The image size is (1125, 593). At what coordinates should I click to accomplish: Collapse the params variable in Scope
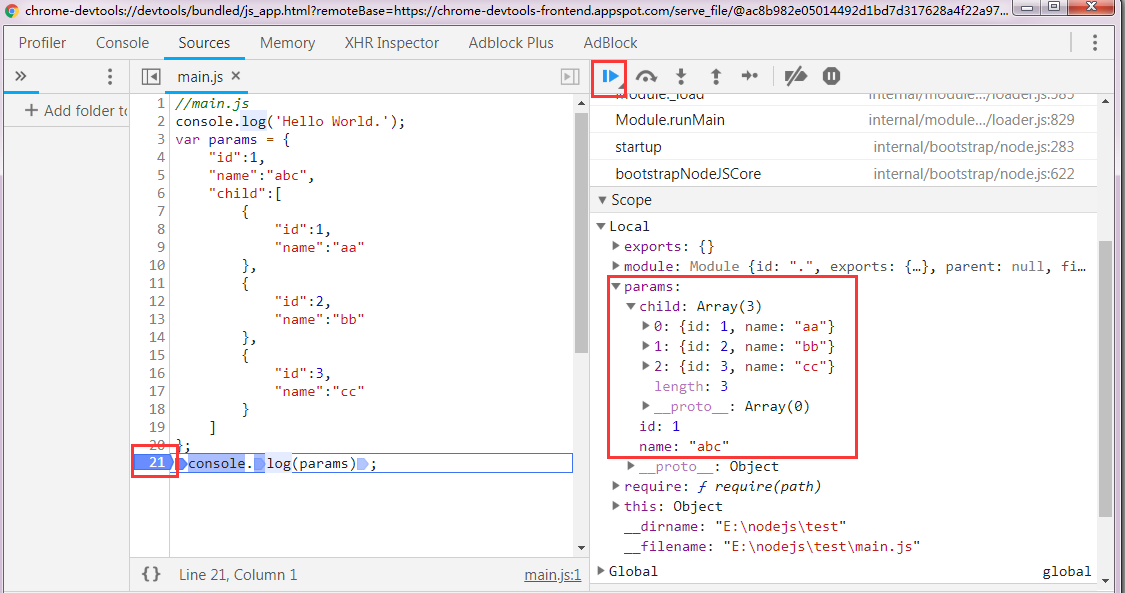coord(617,285)
